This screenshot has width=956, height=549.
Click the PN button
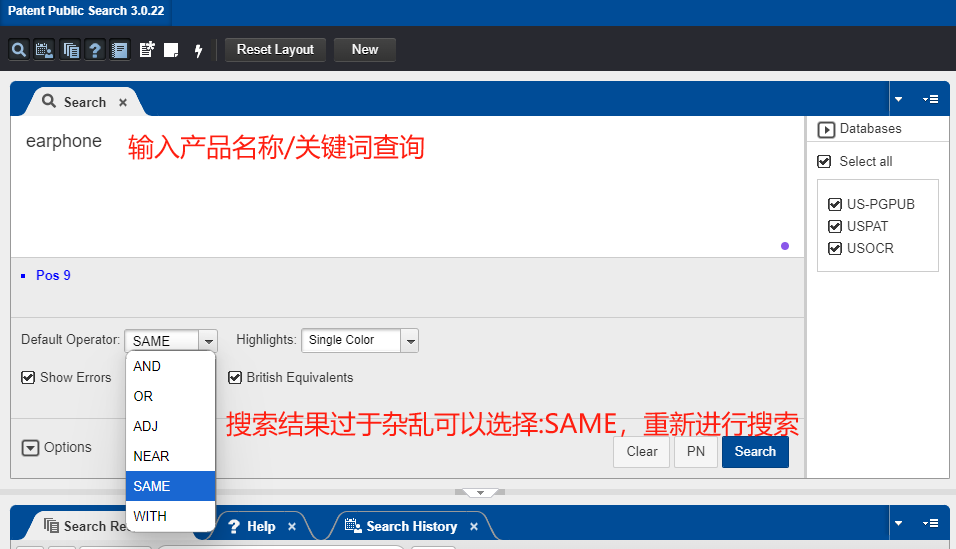[x=696, y=451]
